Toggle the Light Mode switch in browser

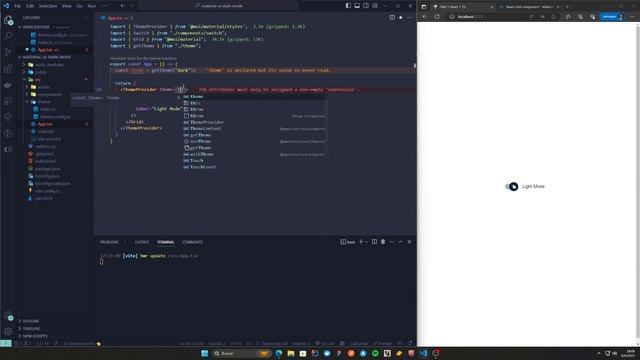512,187
